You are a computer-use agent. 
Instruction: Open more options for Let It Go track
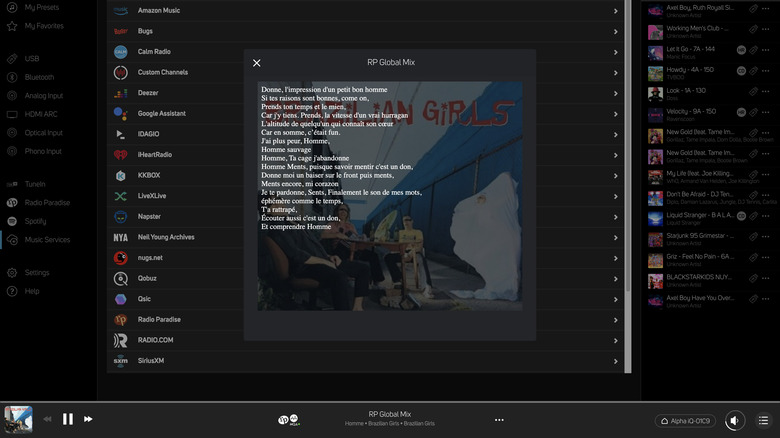[767, 49]
